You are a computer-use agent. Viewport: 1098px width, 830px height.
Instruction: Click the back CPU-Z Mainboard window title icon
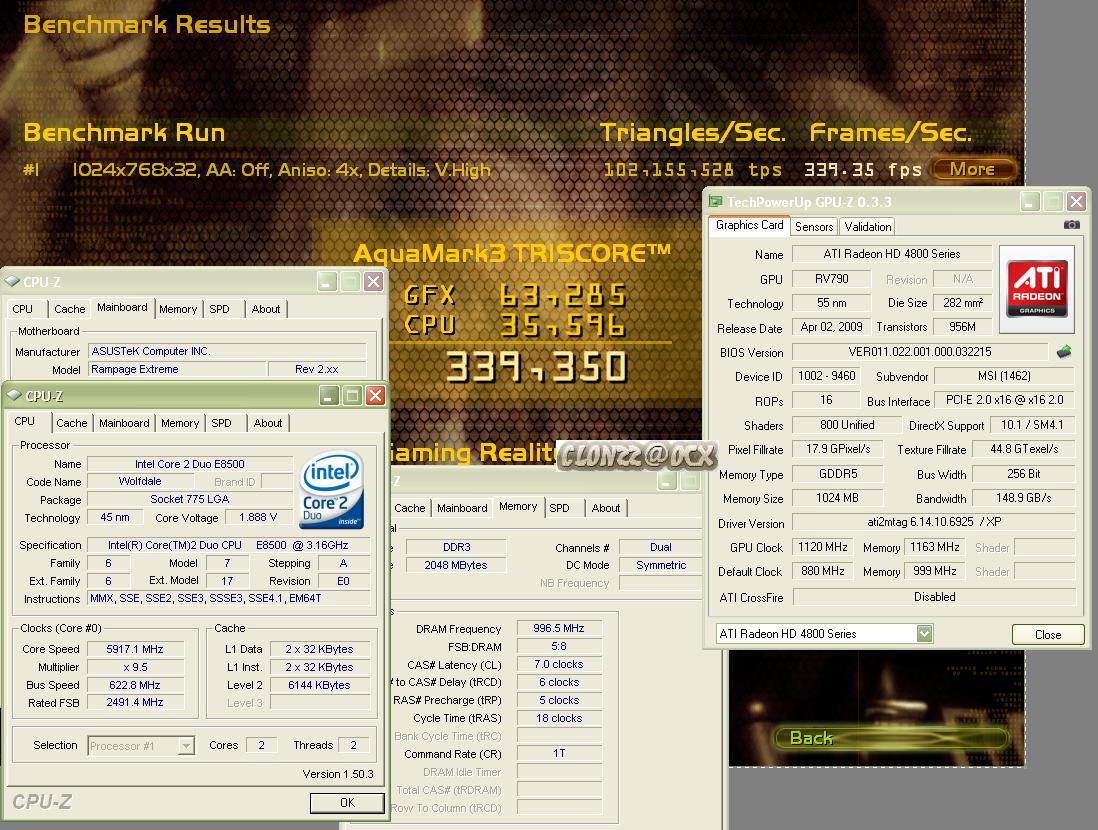[x=12, y=282]
